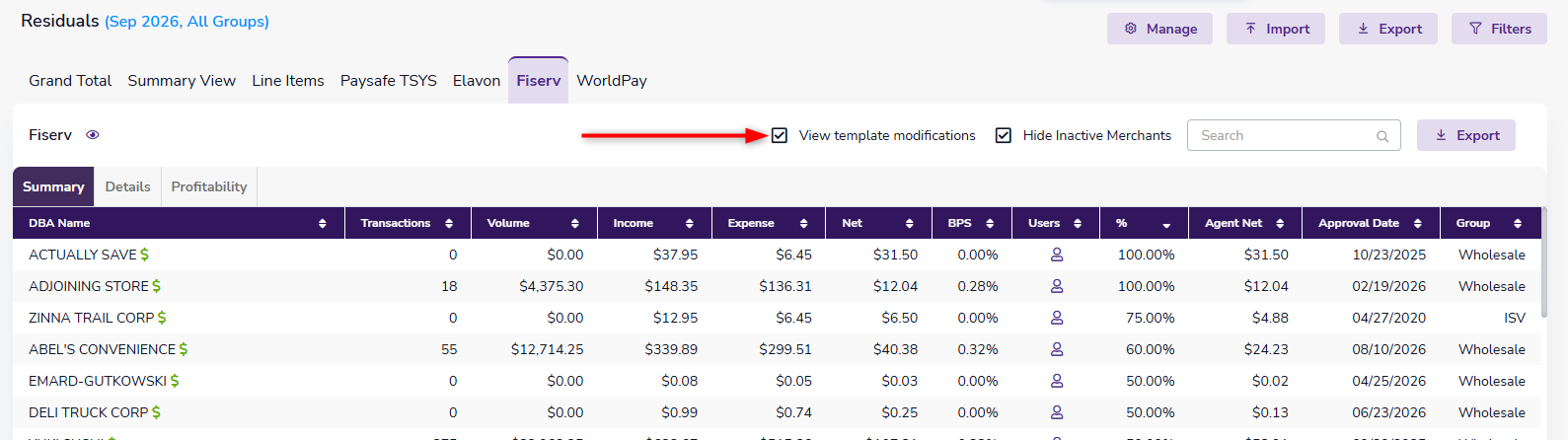The width and height of the screenshot is (1568, 440).
Task: Open the Details sub-tab
Action: [x=128, y=186]
